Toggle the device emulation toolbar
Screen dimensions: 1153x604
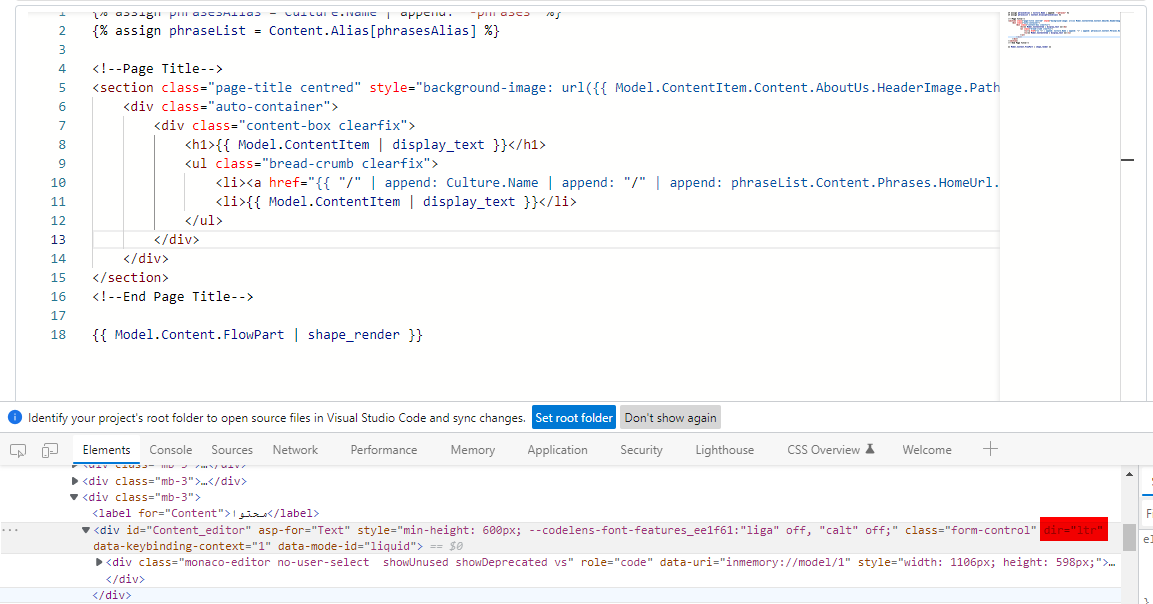pyautogui.click(x=49, y=451)
